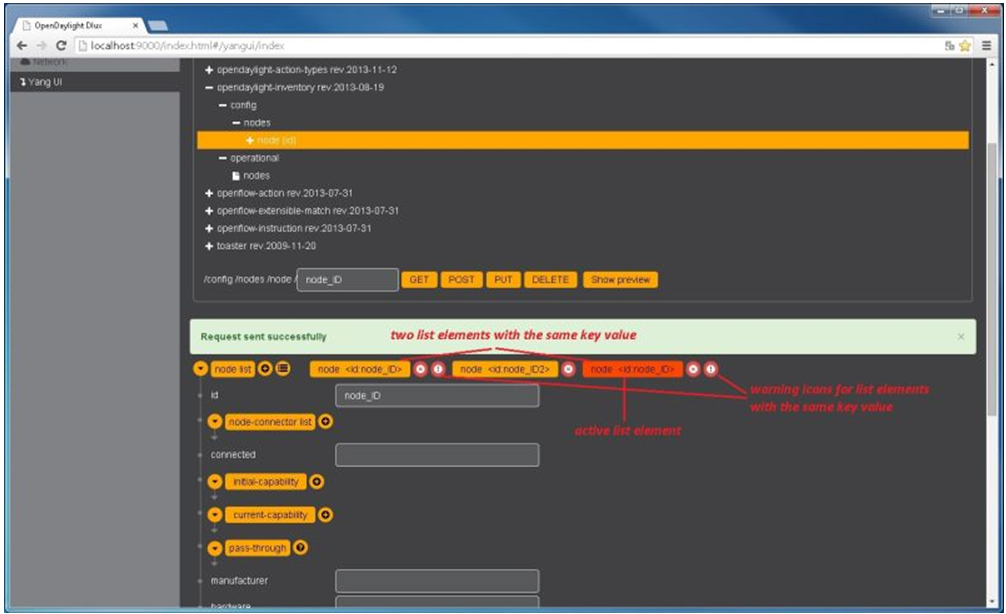This screenshot has height=614, width=1006.
Task: Focus the node_ID path input field
Action: click(348, 280)
